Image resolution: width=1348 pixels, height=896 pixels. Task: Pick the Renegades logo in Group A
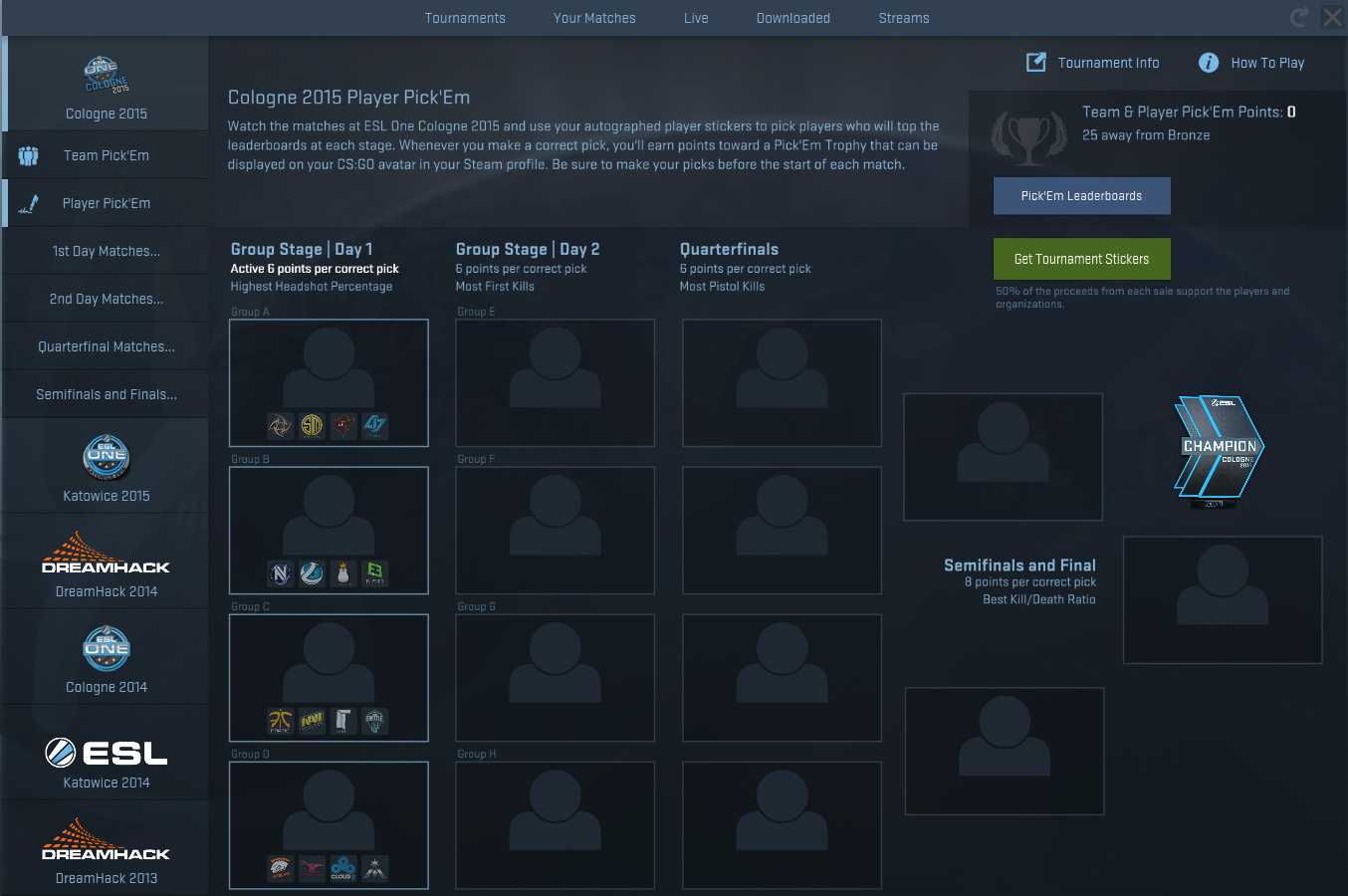[343, 426]
